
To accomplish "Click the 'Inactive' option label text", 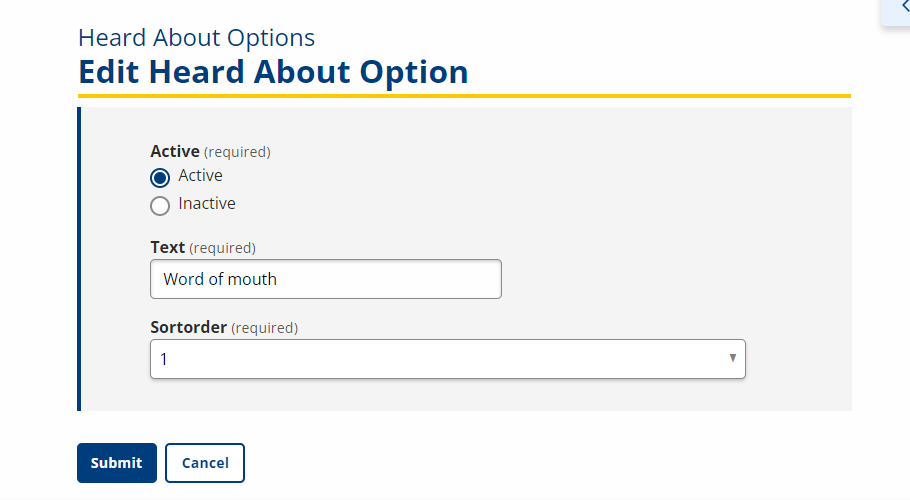I will (x=207, y=204).
